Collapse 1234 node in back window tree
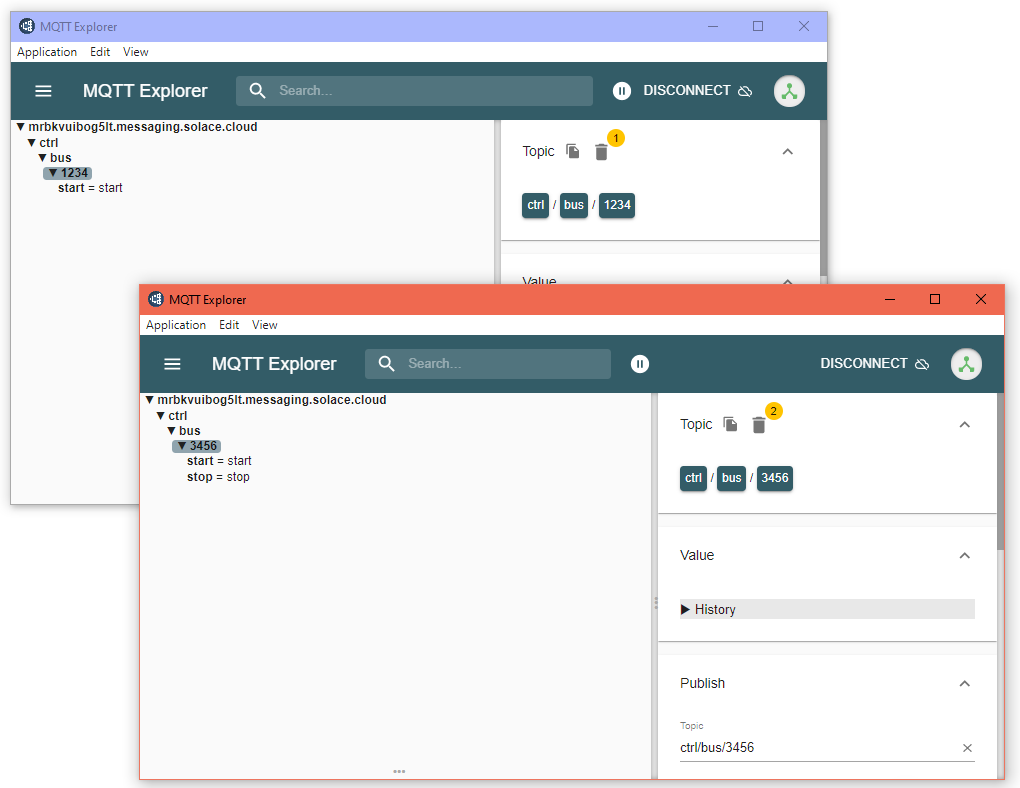 [x=53, y=173]
